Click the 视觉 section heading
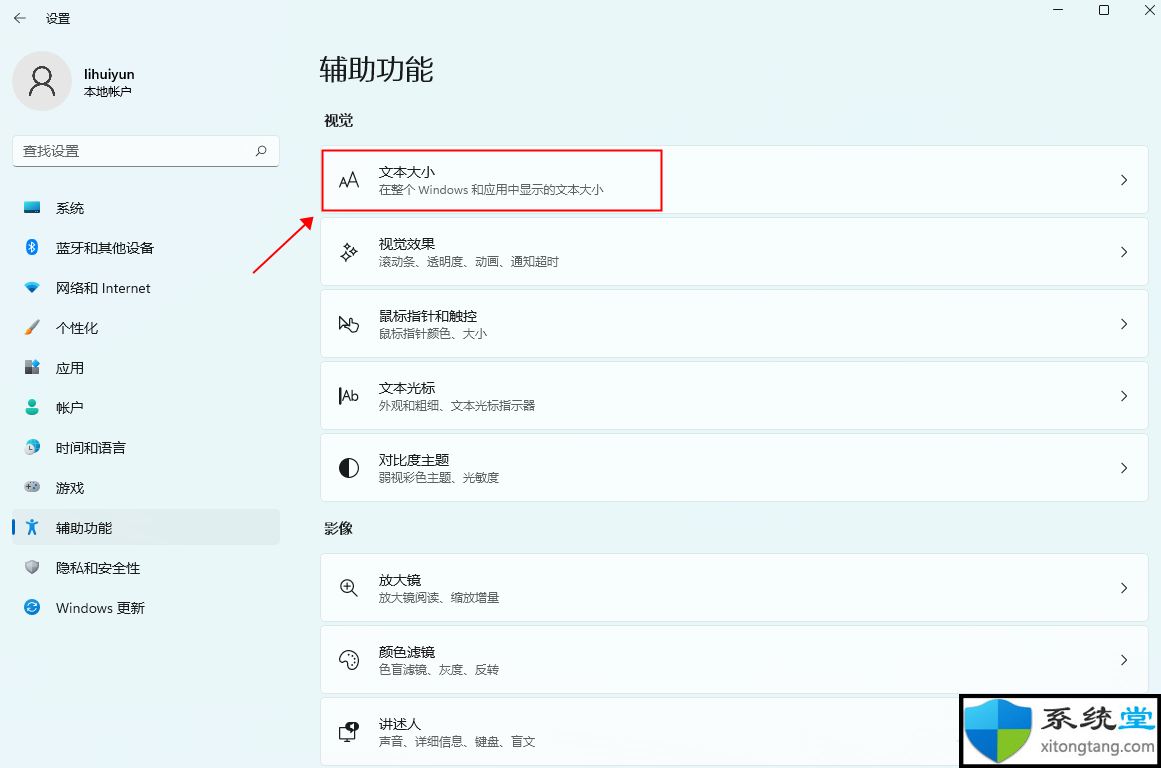 tap(338, 120)
